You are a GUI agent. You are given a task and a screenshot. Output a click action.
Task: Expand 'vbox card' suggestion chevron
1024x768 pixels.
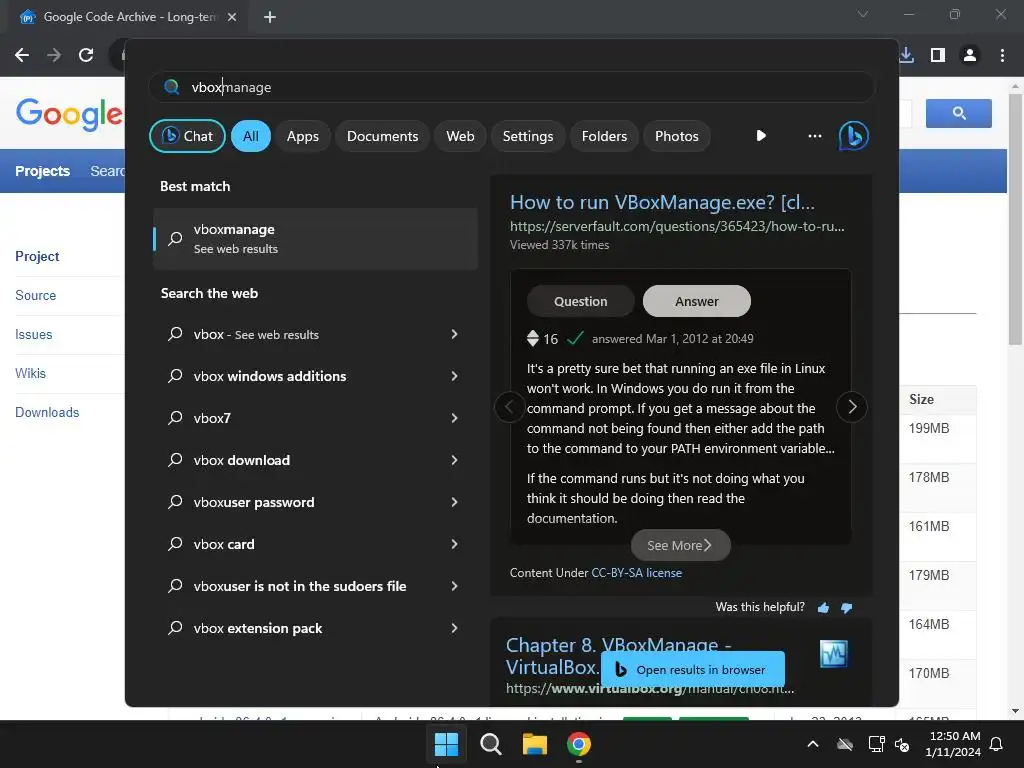click(x=455, y=544)
